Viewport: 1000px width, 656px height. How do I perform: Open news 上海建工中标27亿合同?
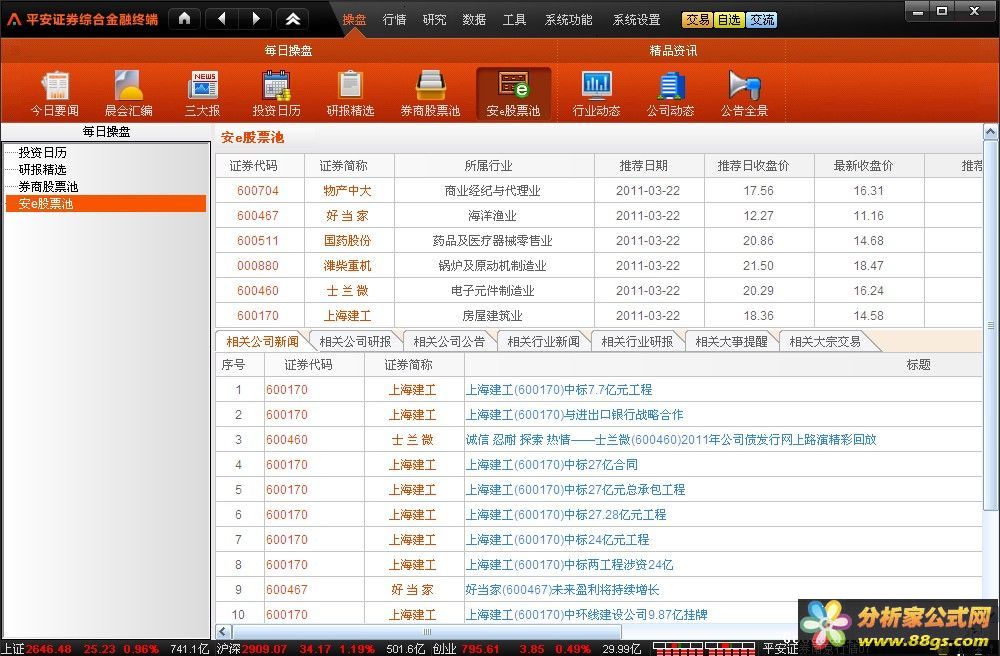point(552,465)
